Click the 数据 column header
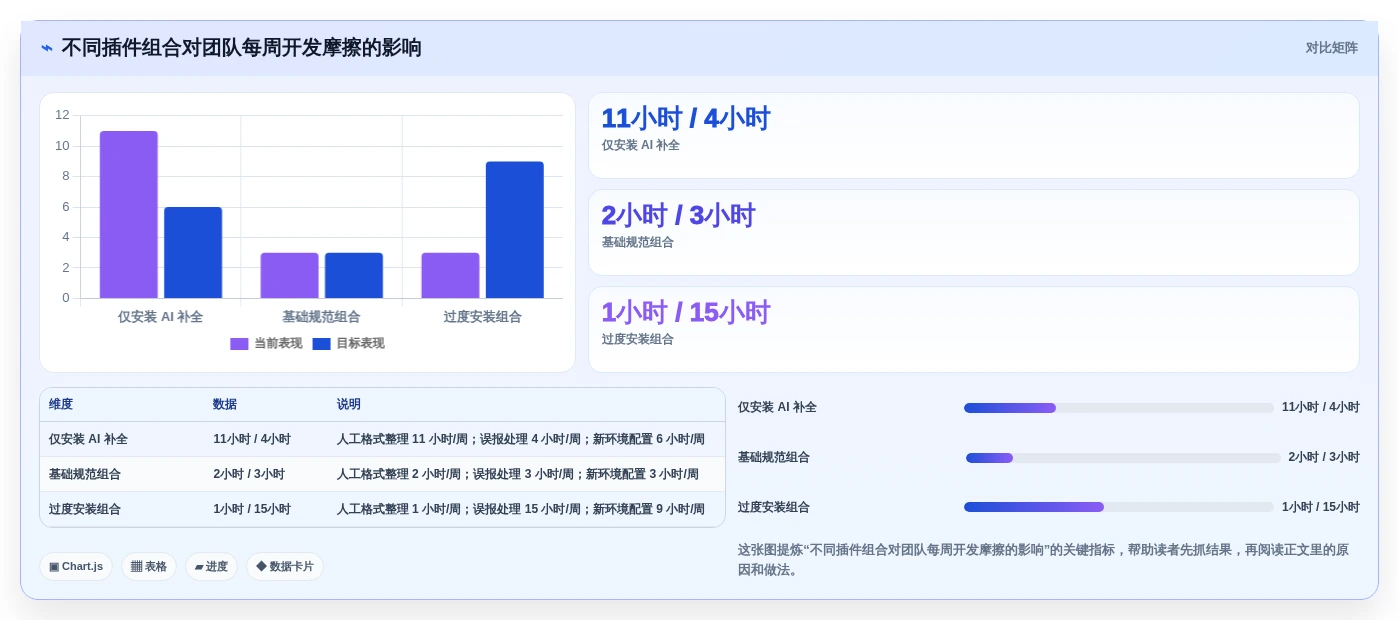 tap(225, 404)
